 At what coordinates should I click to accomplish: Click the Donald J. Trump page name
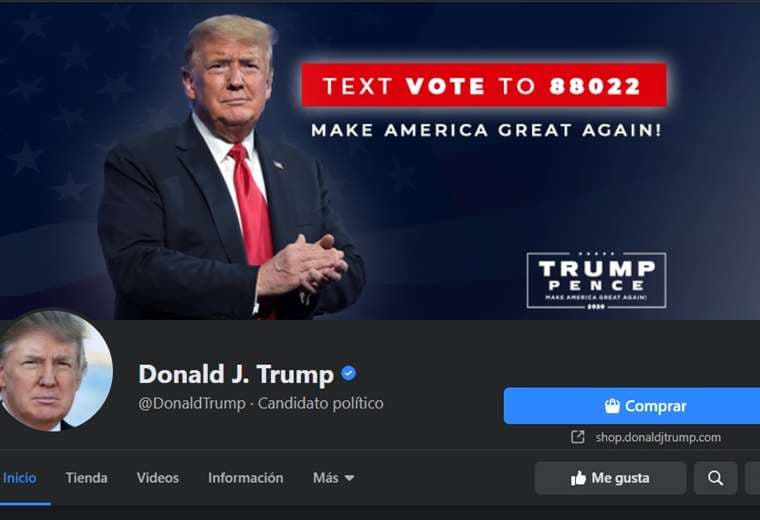point(236,374)
